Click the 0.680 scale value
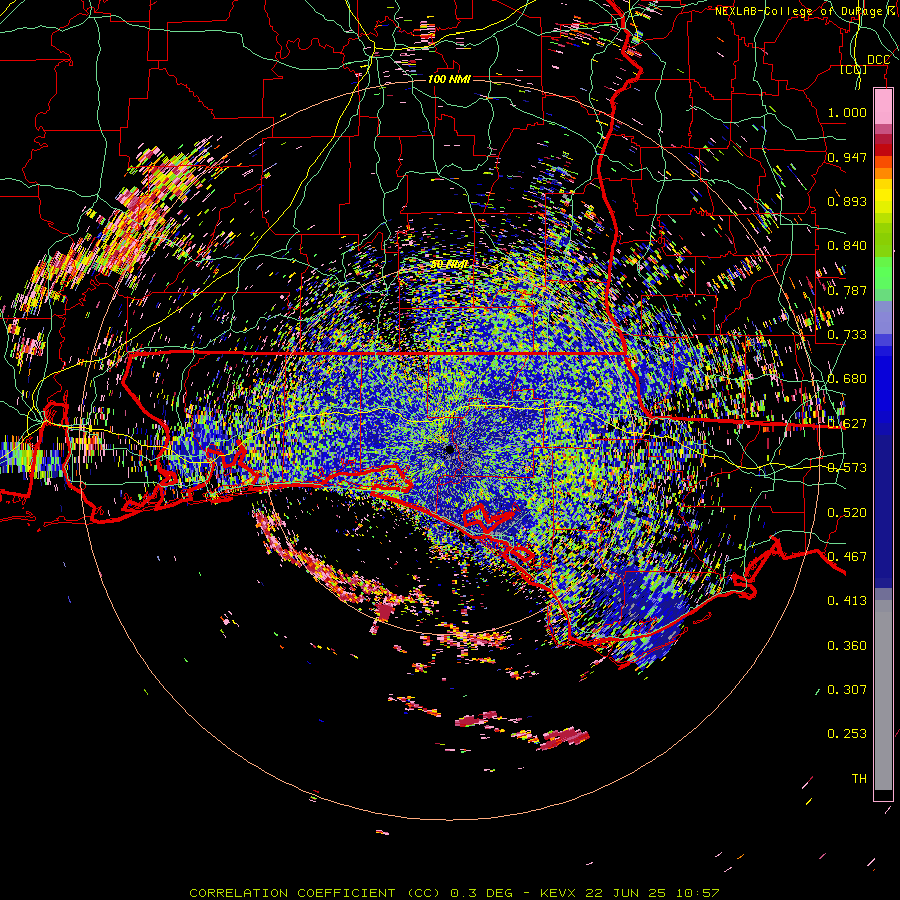900x900 pixels. pos(847,379)
